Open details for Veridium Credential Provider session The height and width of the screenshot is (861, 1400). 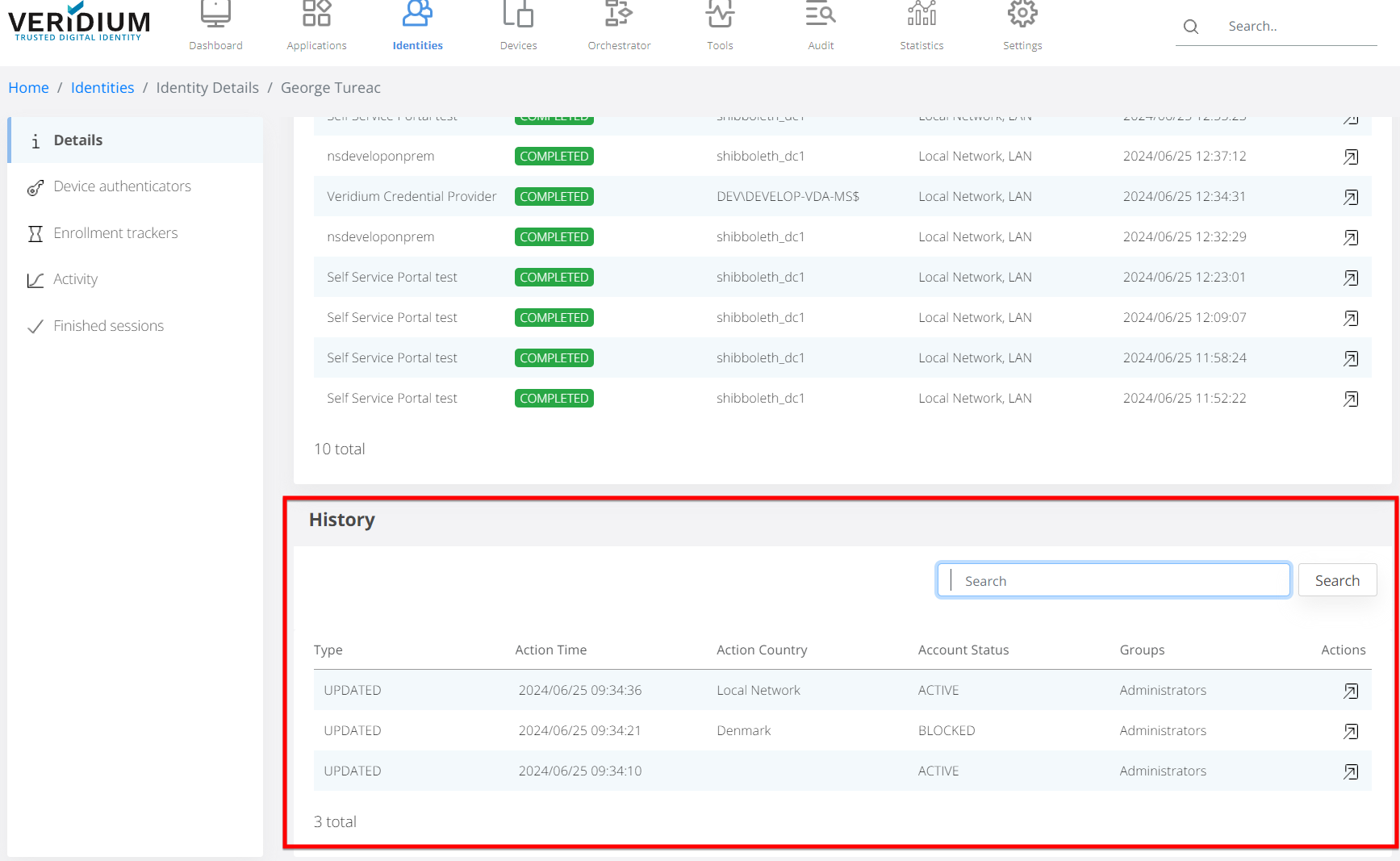point(1351,197)
